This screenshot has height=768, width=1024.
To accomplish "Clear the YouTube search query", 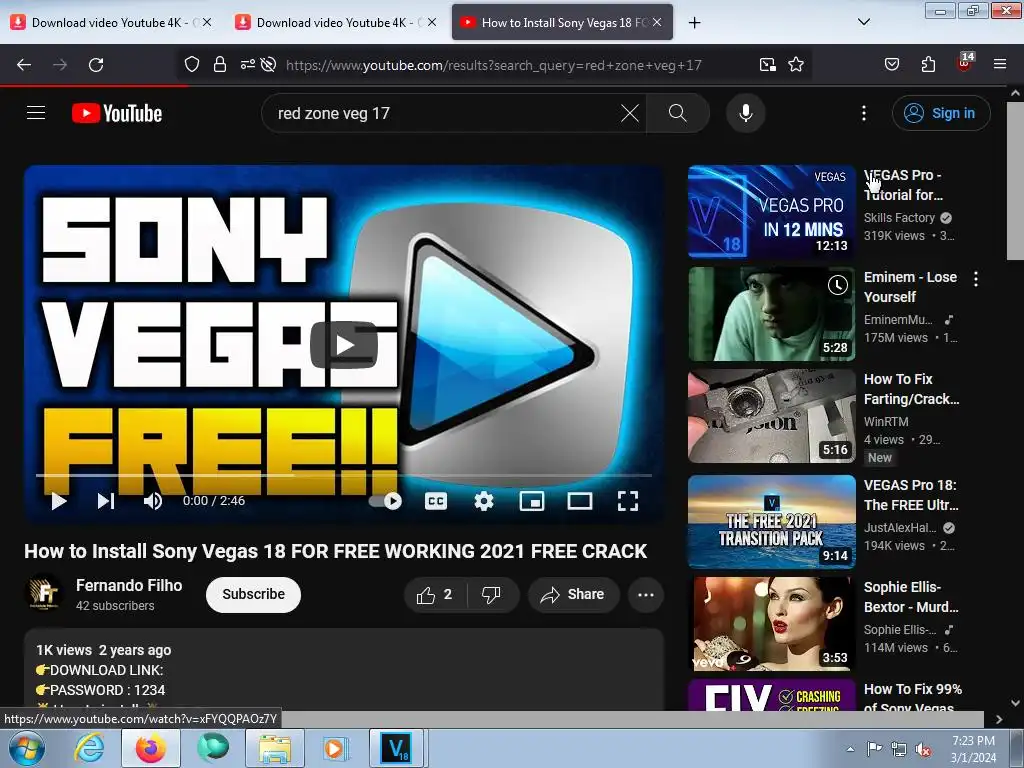I will 630,113.
